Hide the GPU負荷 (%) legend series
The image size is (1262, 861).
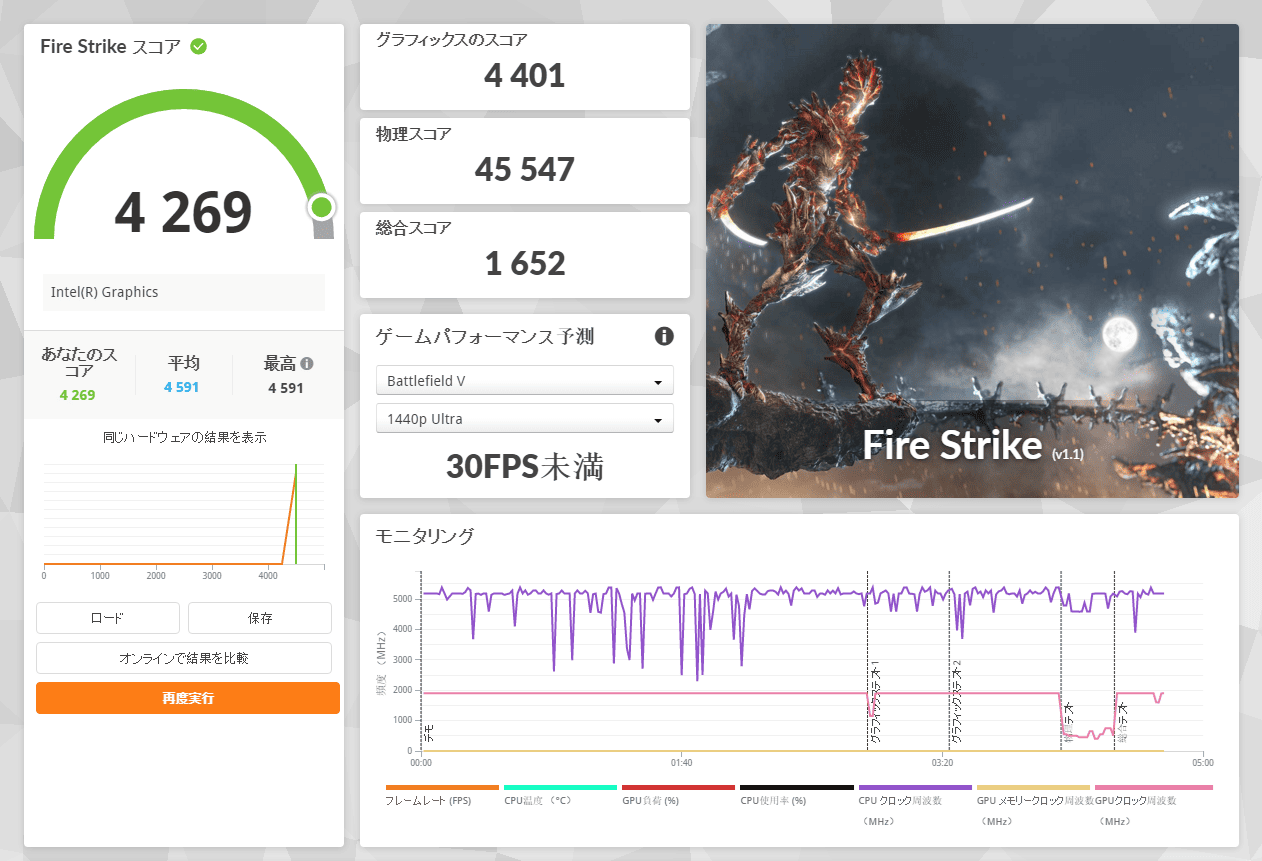click(678, 789)
